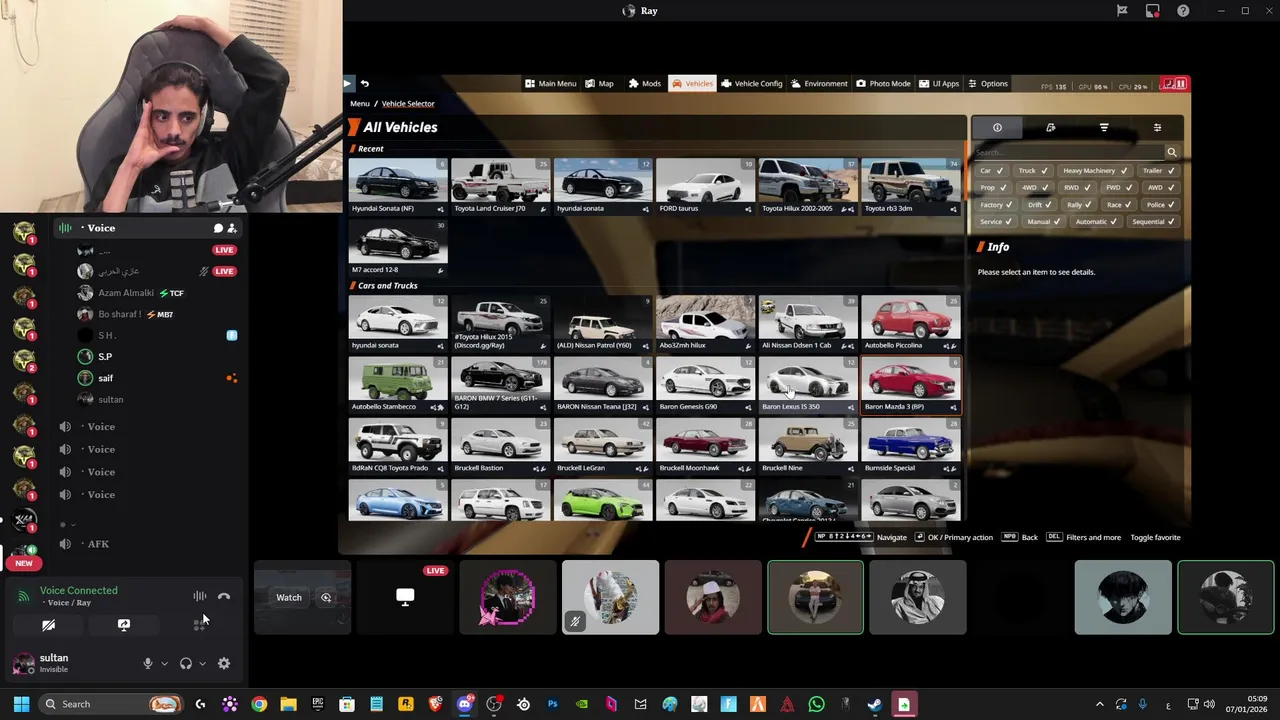Disconnect from voice with hang-up phone icon
The image size is (1280, 720).
[224, 597]
